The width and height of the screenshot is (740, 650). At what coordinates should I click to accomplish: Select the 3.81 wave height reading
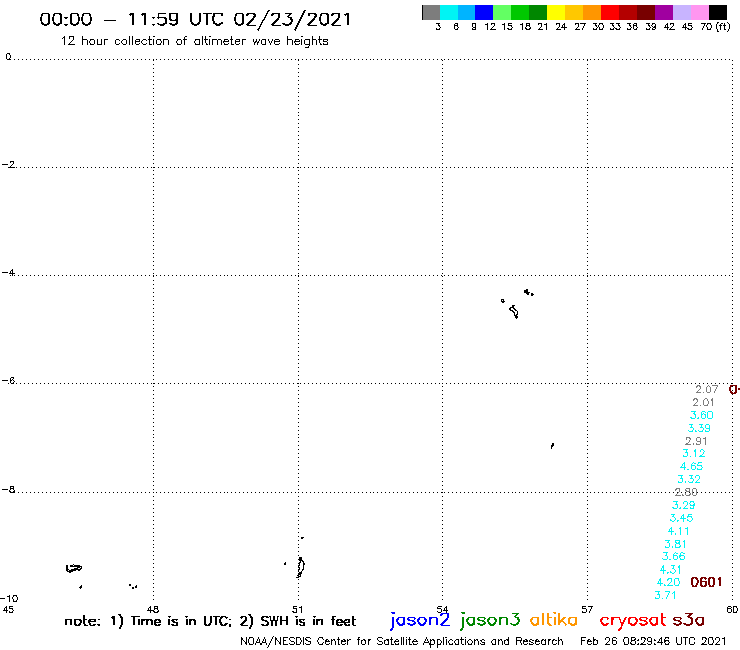click(x=675, y=544)
